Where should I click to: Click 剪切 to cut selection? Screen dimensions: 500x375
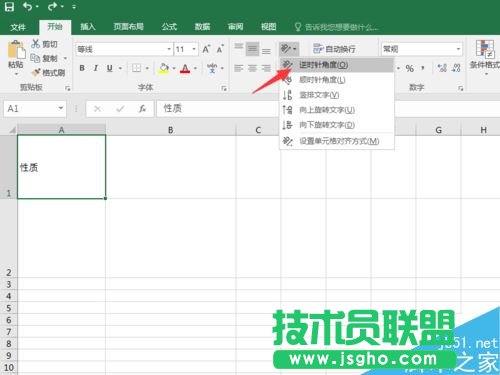(x=45, y=44)
